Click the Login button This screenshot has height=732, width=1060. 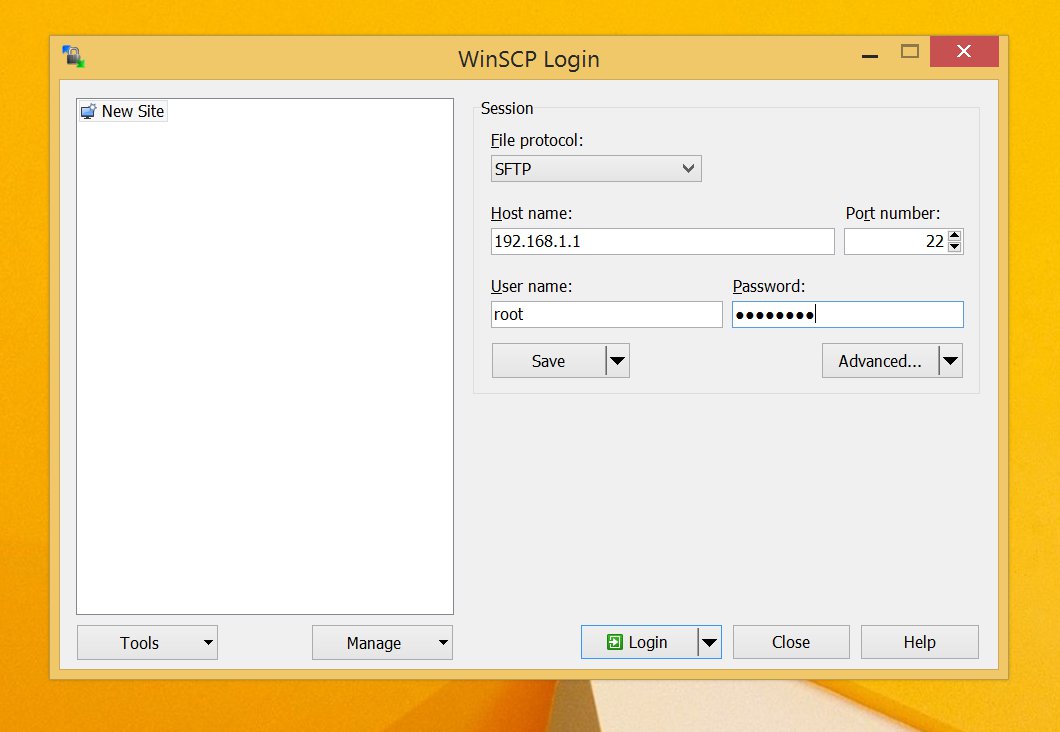pos(638,642)
